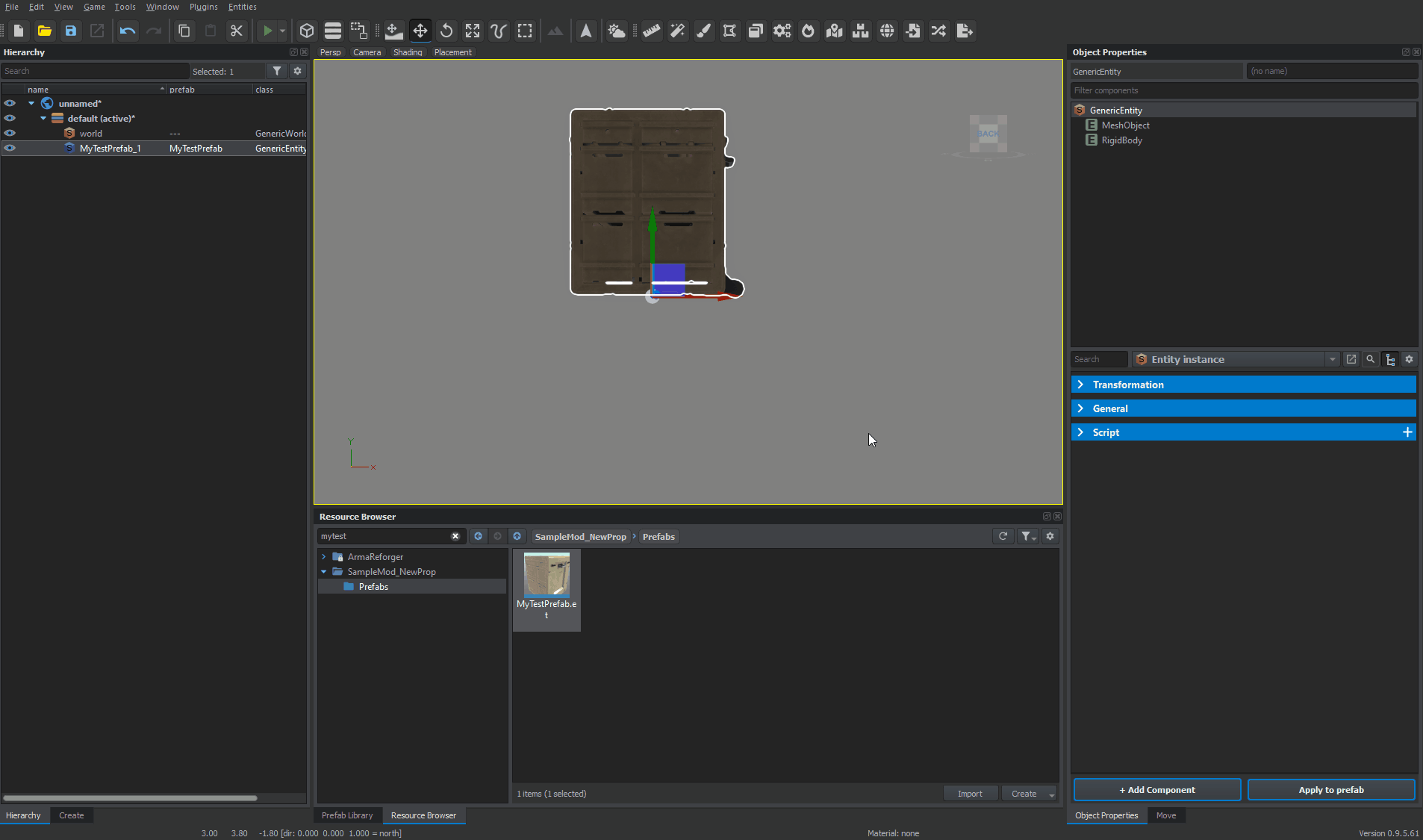Select the Scale tool in toolbar
Screen dimensions: 1423x840
[473, 31]
